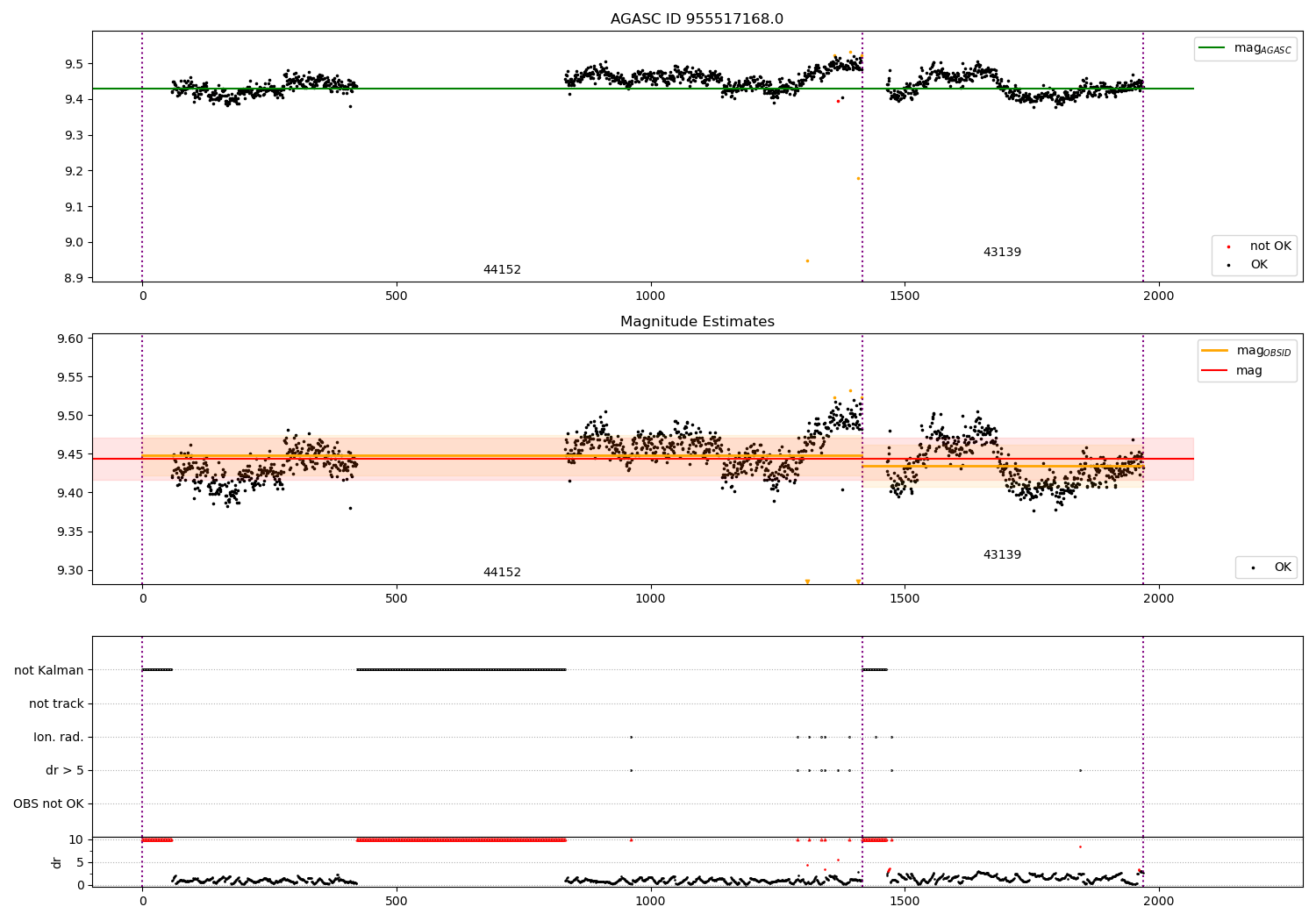Click the 9.35 y-axis tick label
Viewport: 1316px width, 921px height.
coord(71,532)
